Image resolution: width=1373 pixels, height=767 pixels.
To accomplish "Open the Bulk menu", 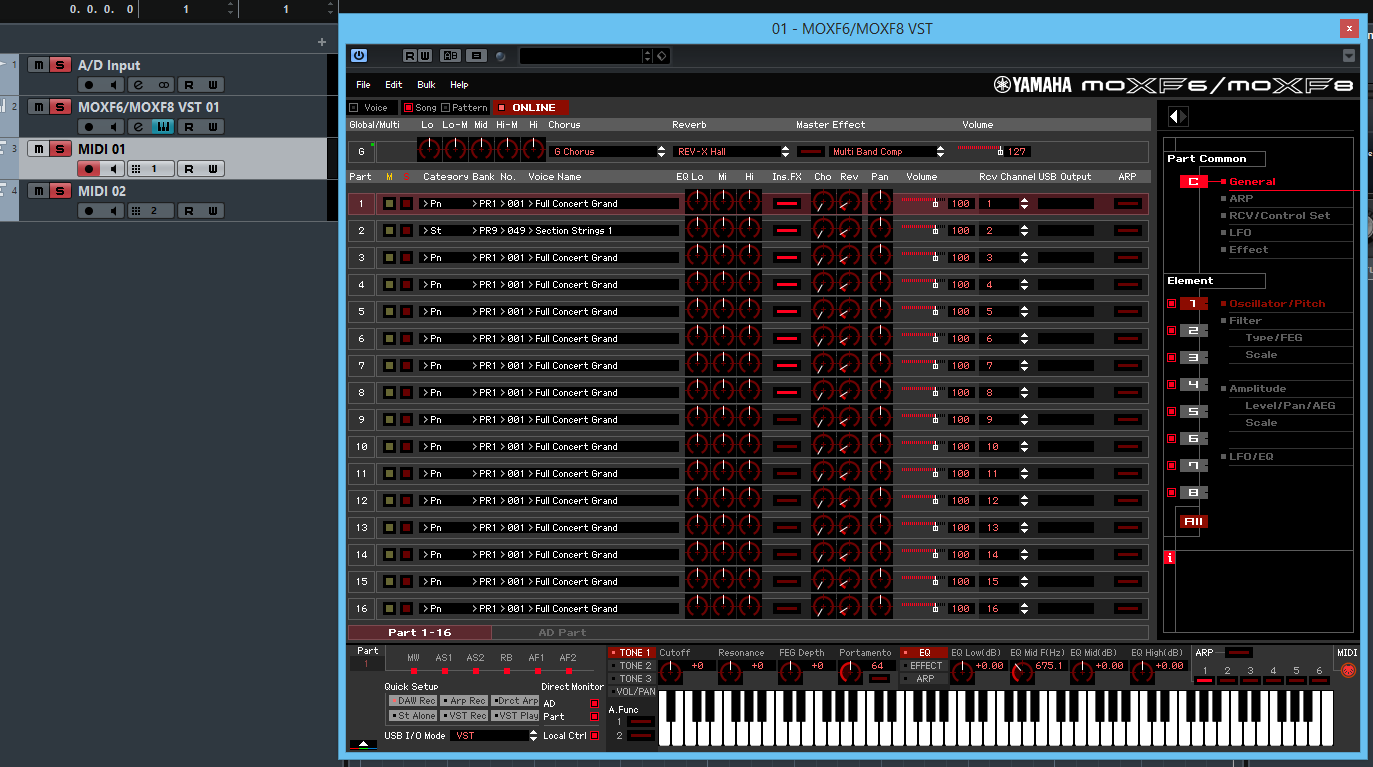I will coord(427,85).
